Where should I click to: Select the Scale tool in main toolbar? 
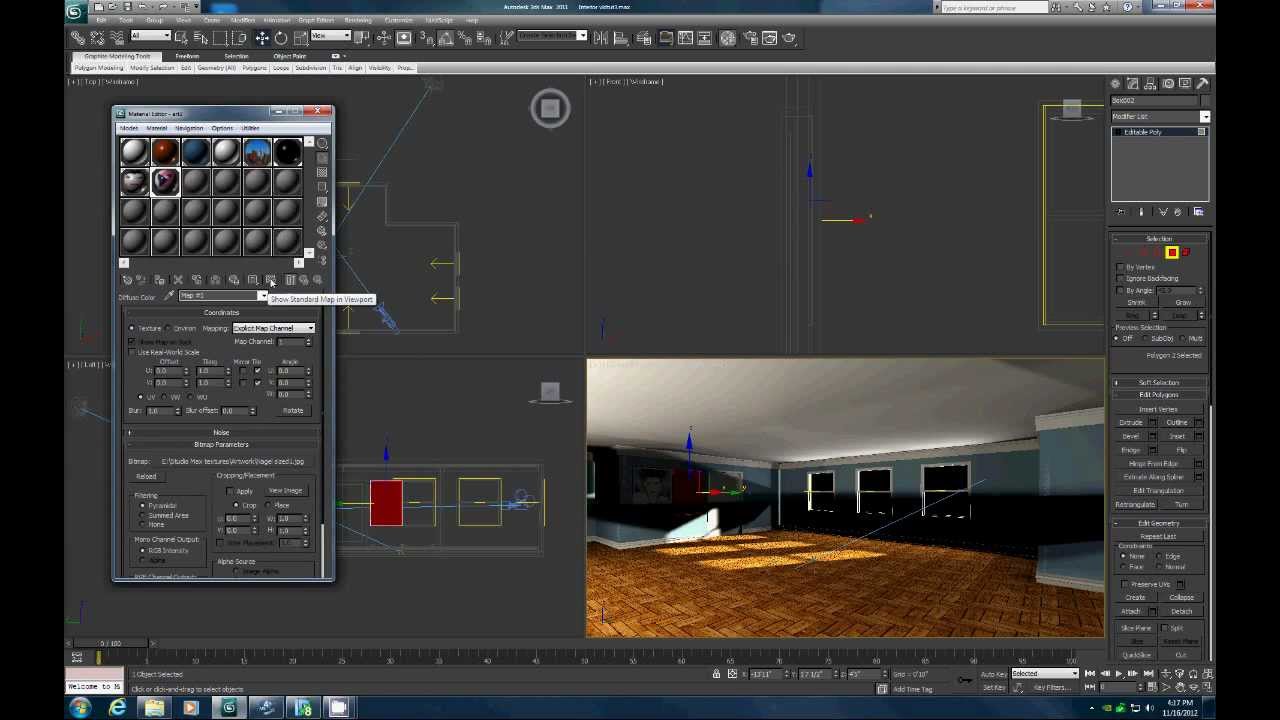(300, 38)
